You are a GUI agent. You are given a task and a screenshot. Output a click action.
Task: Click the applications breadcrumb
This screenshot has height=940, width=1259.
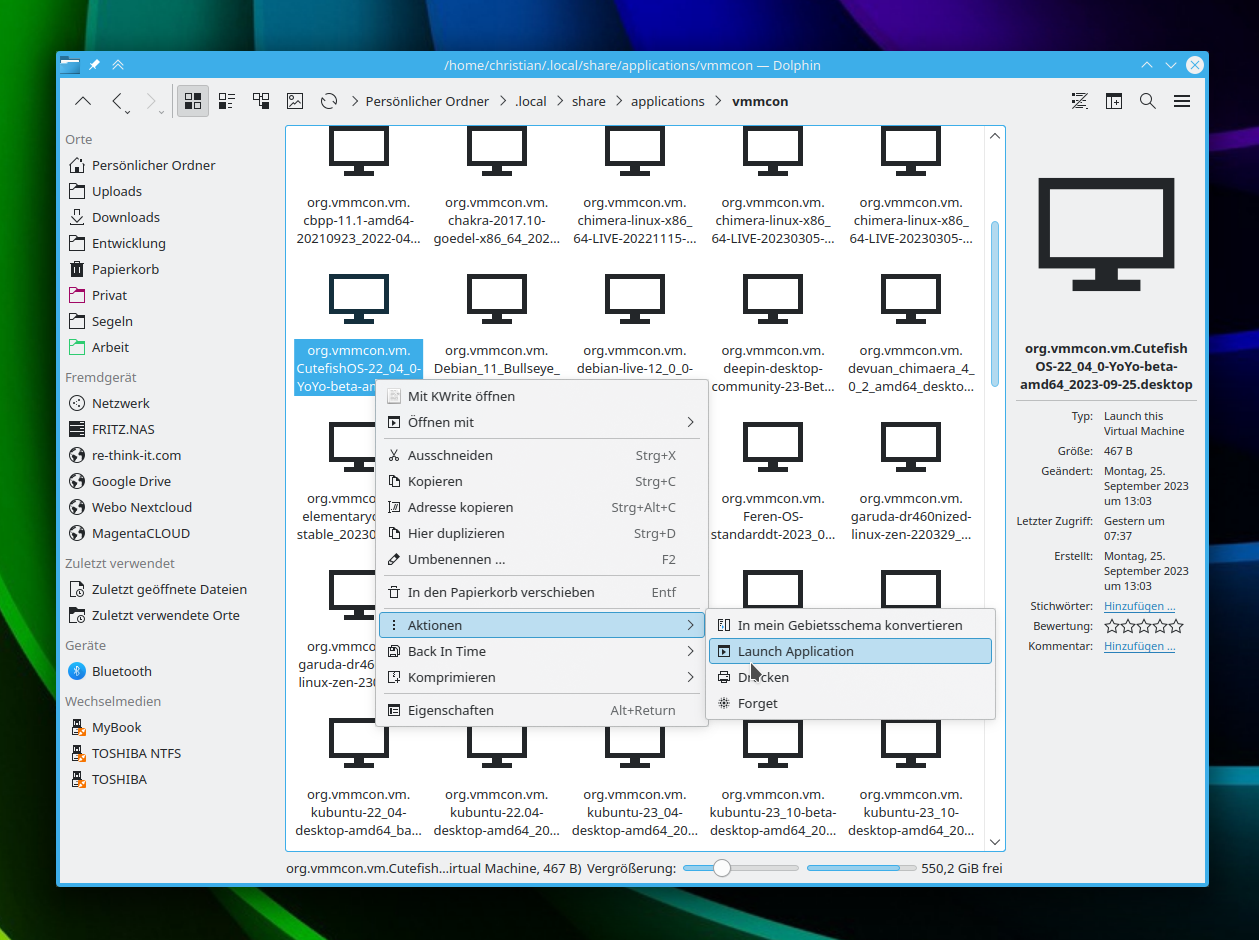[668, 101]
